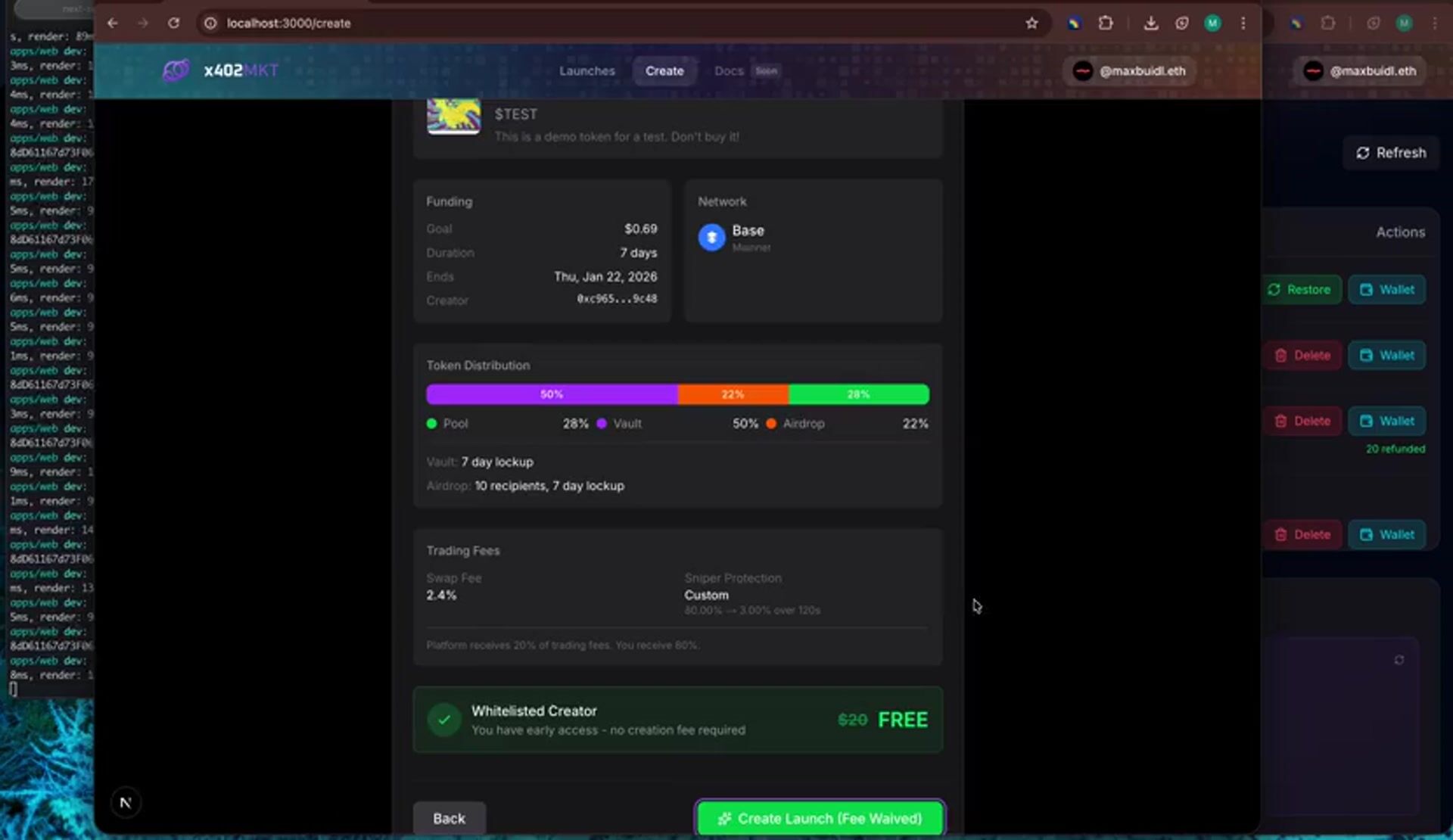Open the browser extensions puzzle icon

click(1106, 23)
